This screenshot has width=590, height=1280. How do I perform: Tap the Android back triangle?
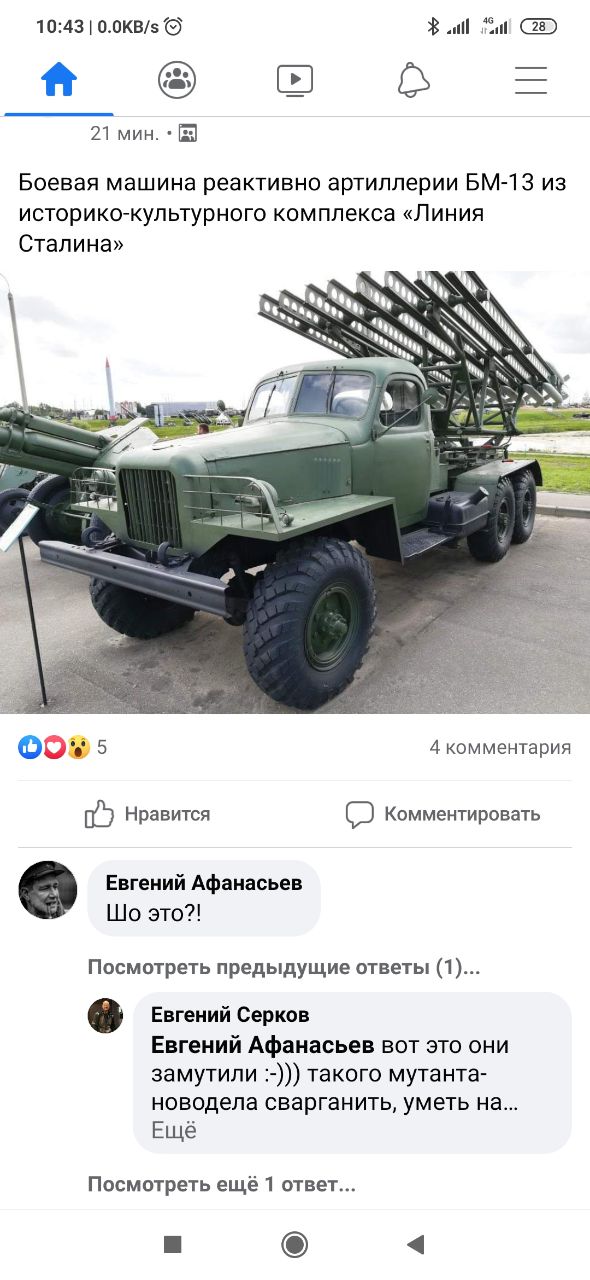point(416,1244)
